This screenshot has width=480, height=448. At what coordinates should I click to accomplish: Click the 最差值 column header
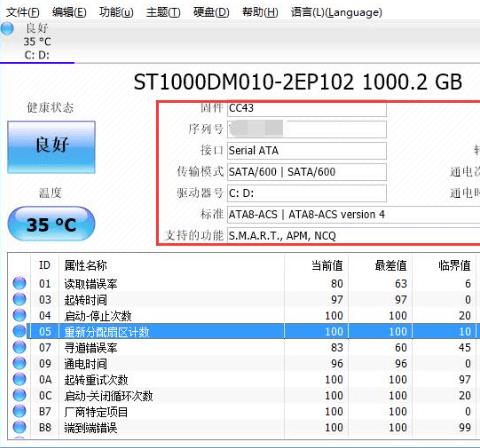pos(381,266)
